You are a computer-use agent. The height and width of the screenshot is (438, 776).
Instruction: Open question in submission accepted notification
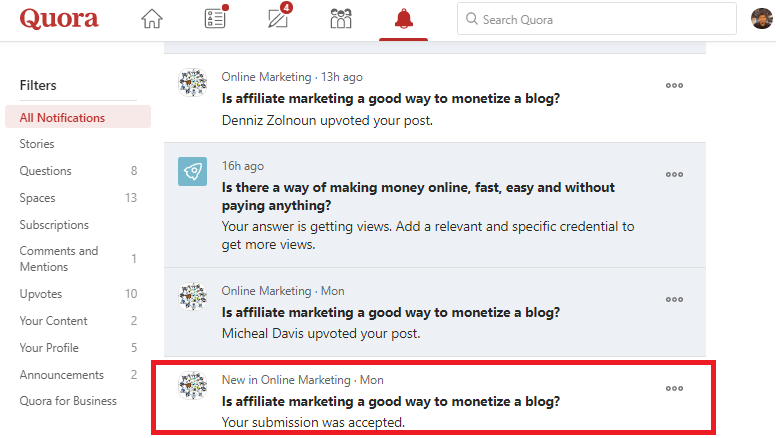390,401
